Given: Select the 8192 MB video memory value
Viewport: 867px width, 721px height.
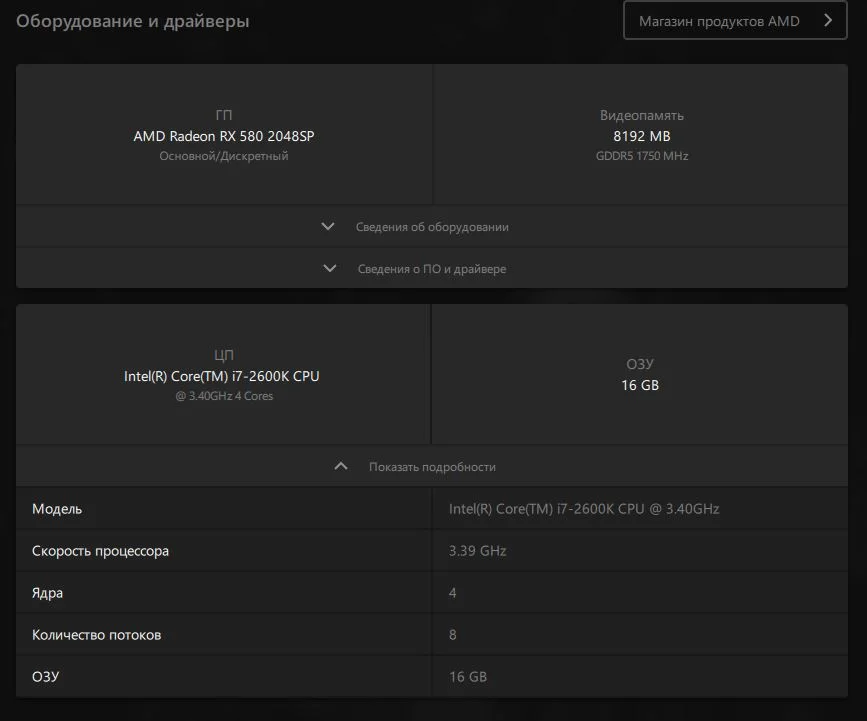Looking at the screenshot, I should [641, 136].
